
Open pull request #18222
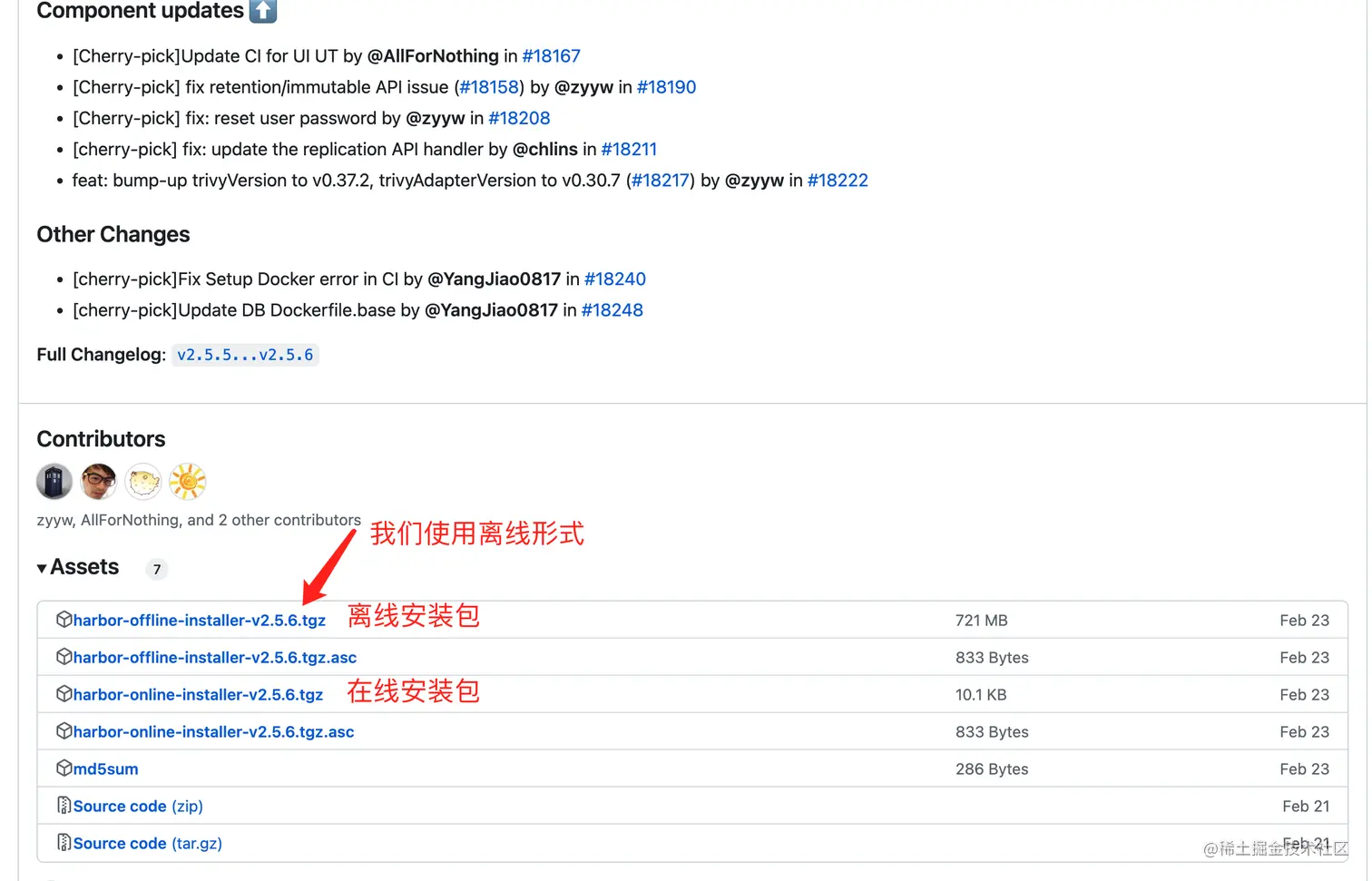click(x=838, y=181)
